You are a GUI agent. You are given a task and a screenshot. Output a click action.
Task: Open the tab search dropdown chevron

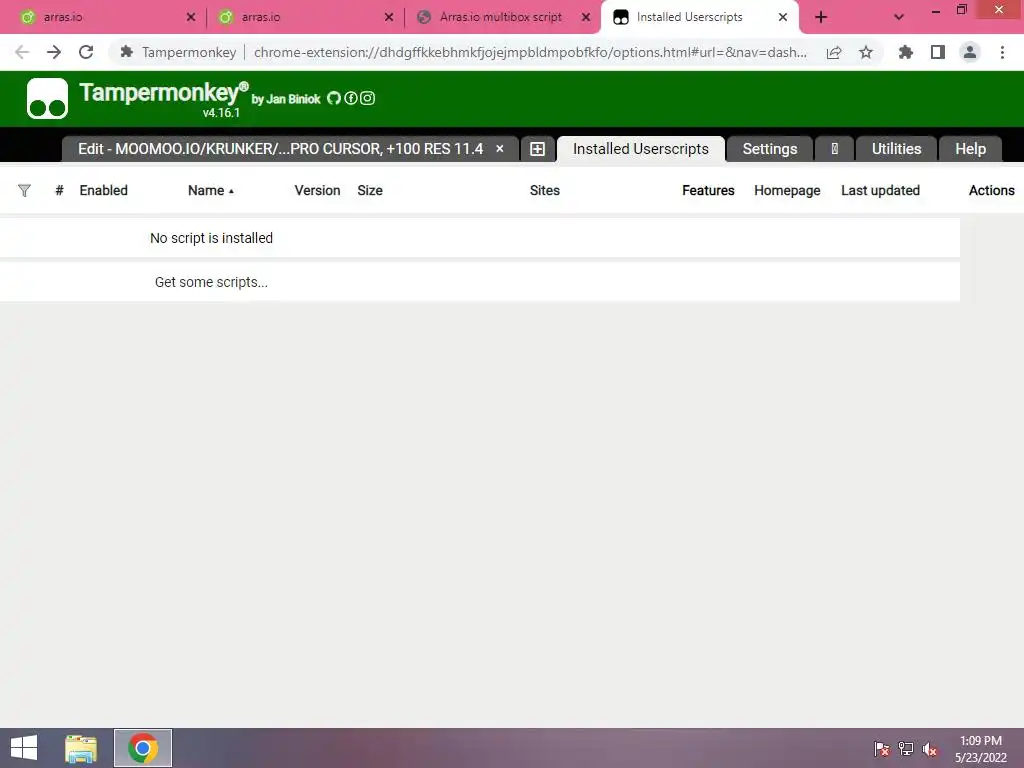click(899, 18)
